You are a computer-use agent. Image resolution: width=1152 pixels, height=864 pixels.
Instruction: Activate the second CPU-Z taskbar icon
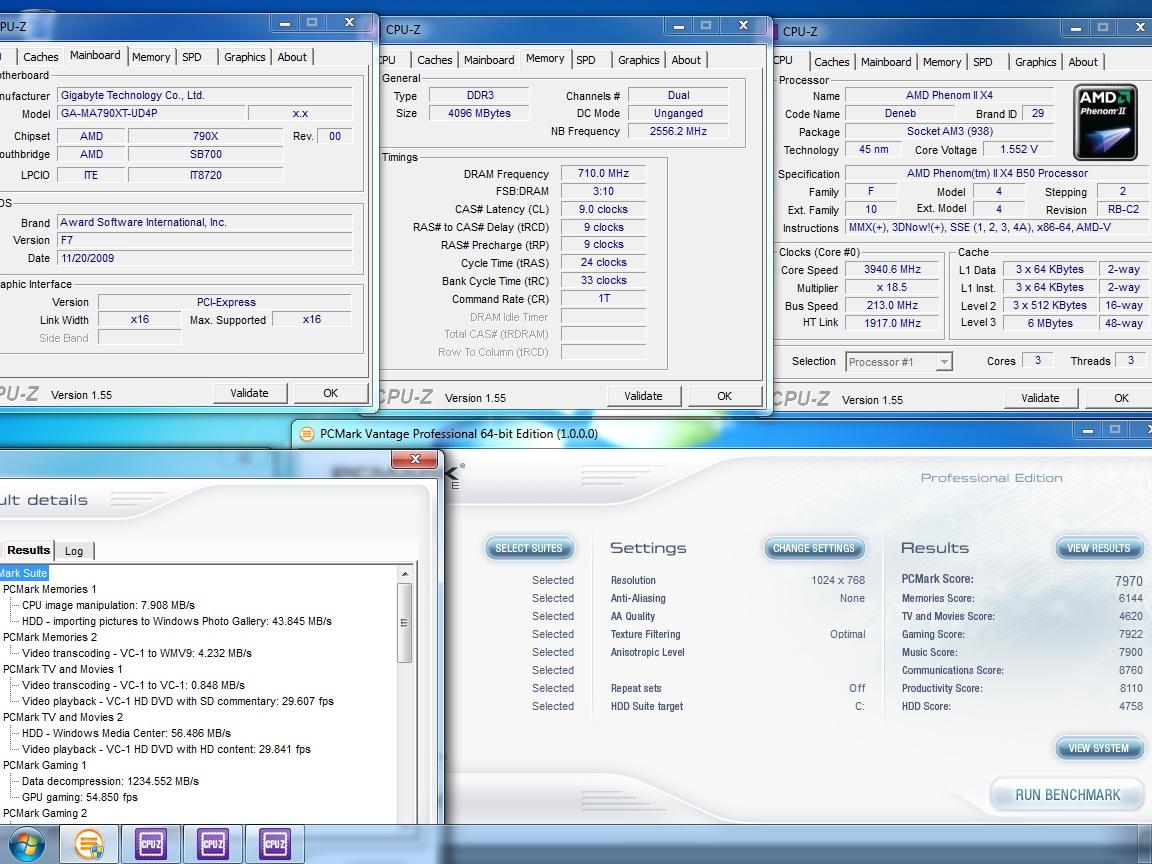213,844
